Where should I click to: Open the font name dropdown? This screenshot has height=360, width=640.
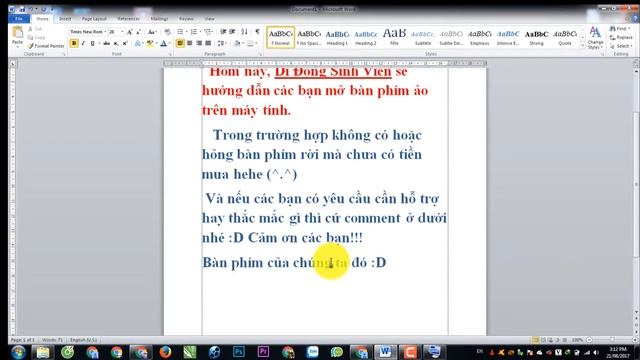point(105,32)
